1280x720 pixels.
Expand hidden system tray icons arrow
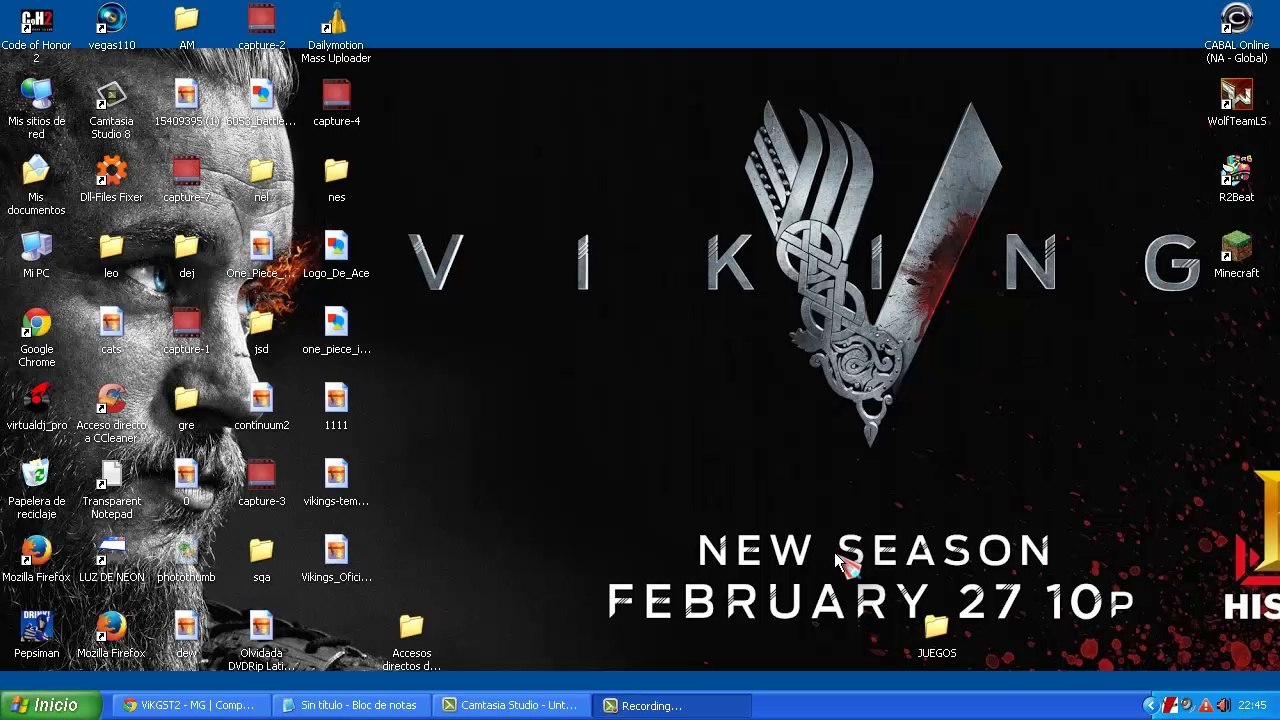click(x=1150, y=706)
